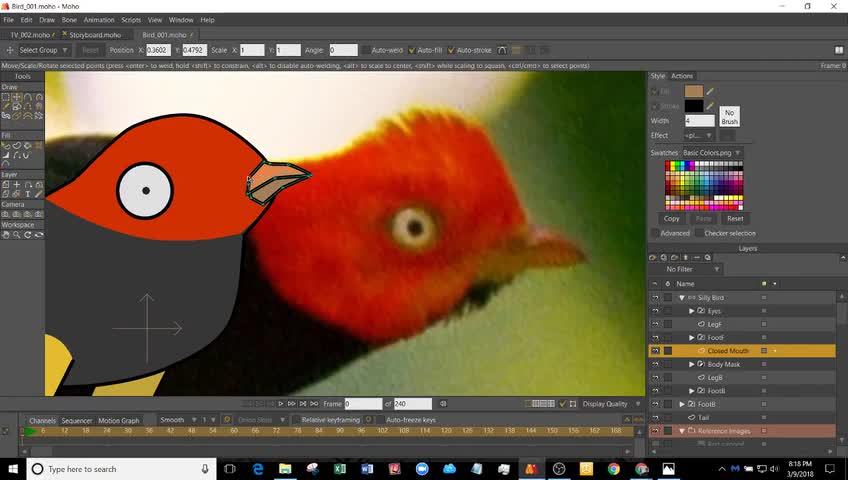The height and width of the screenshot is (480, 848).
Task: Select the Select Shape fill tool
Action: click(x=5, y=145)
